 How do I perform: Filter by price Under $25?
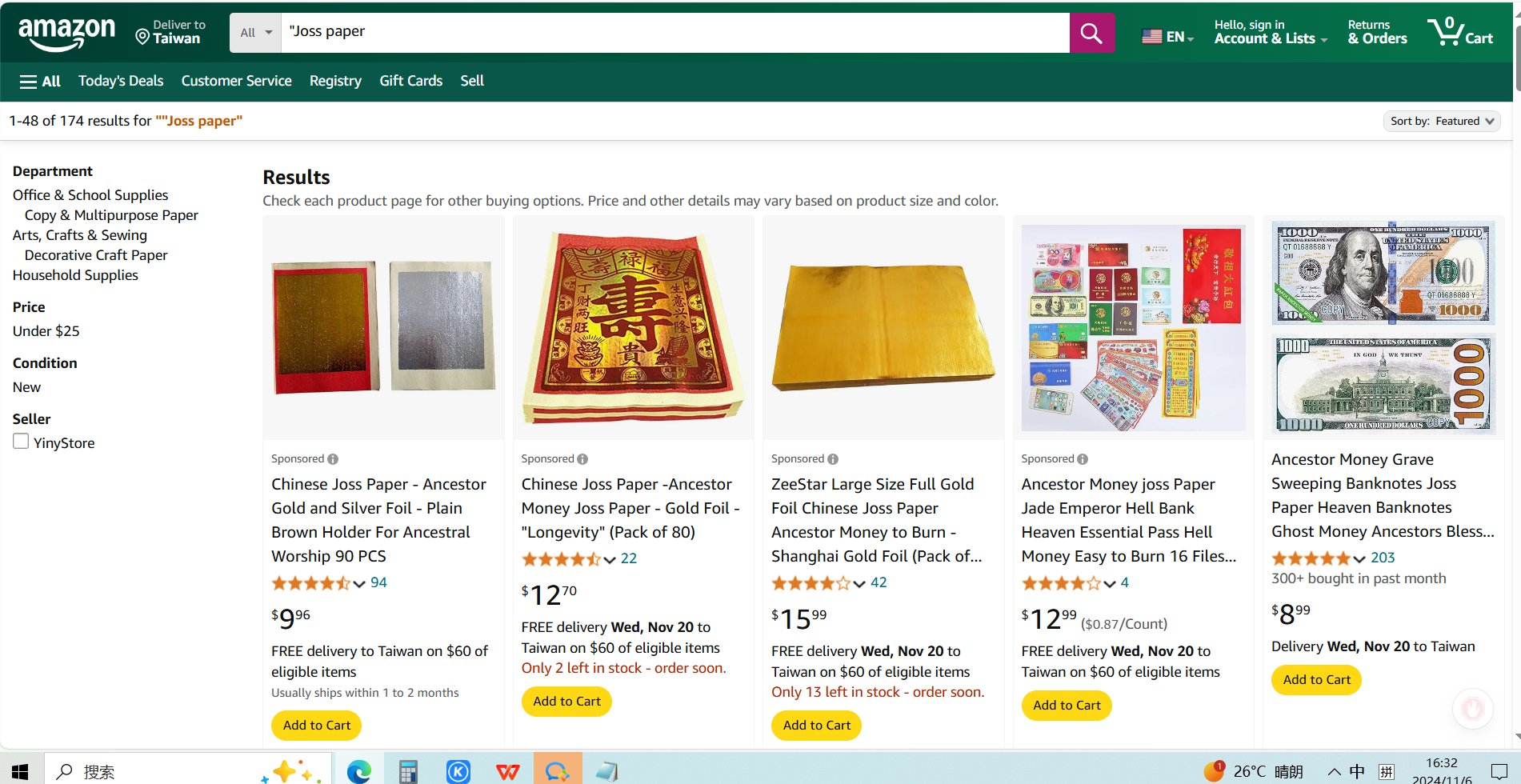coord(46,331)
